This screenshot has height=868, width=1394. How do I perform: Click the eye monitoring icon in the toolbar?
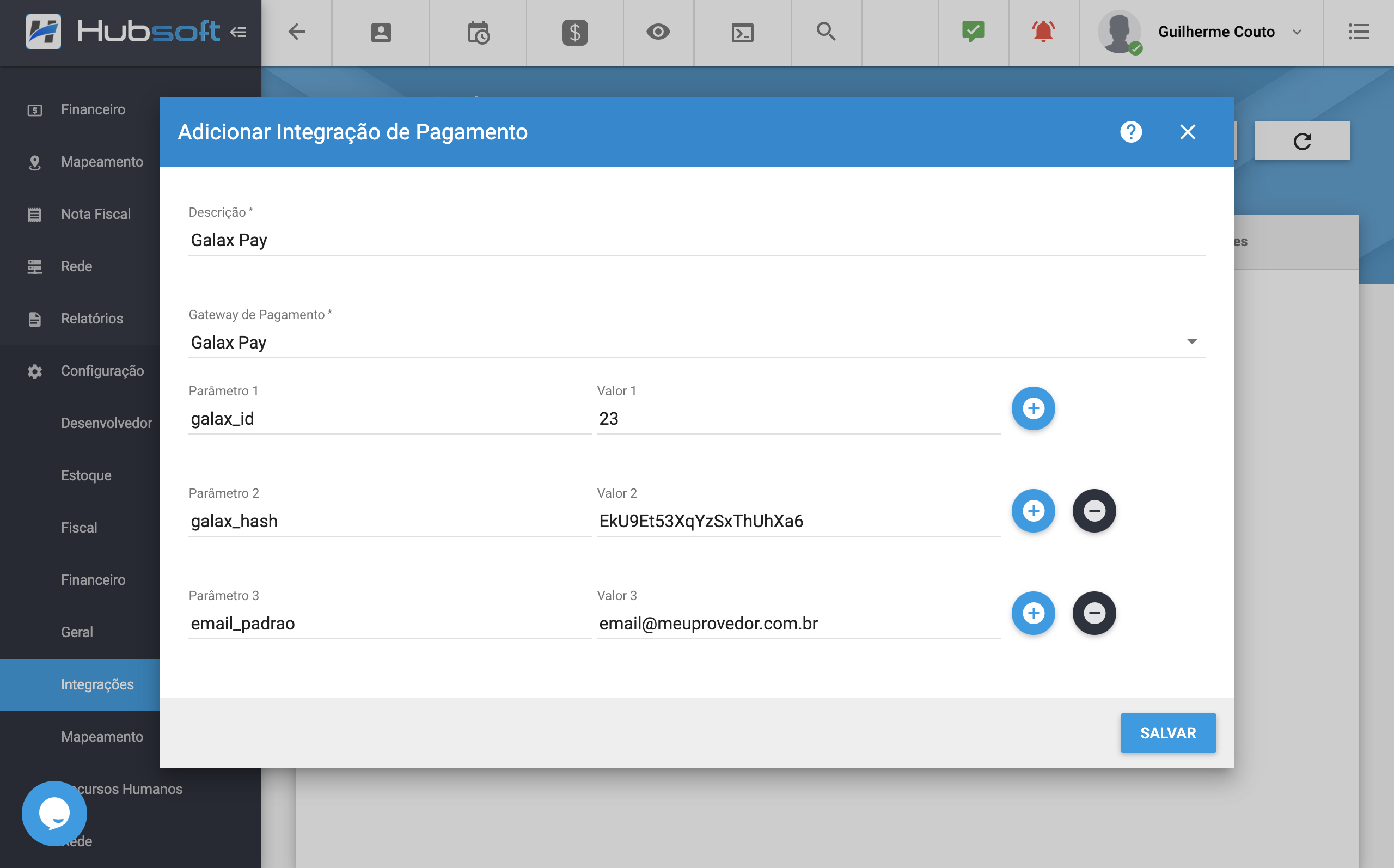658,33
